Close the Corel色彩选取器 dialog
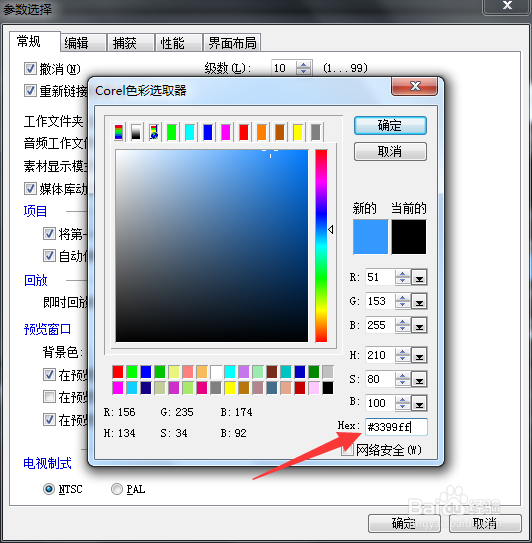The width and height of the screenshot is (532, 543). 415,86
